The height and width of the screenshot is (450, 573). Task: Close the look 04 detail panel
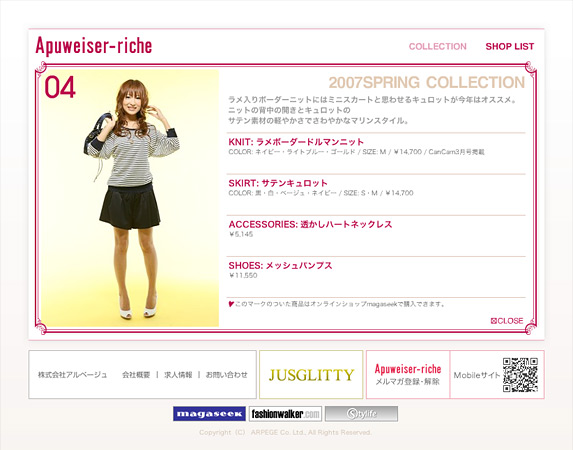(507, 321)
